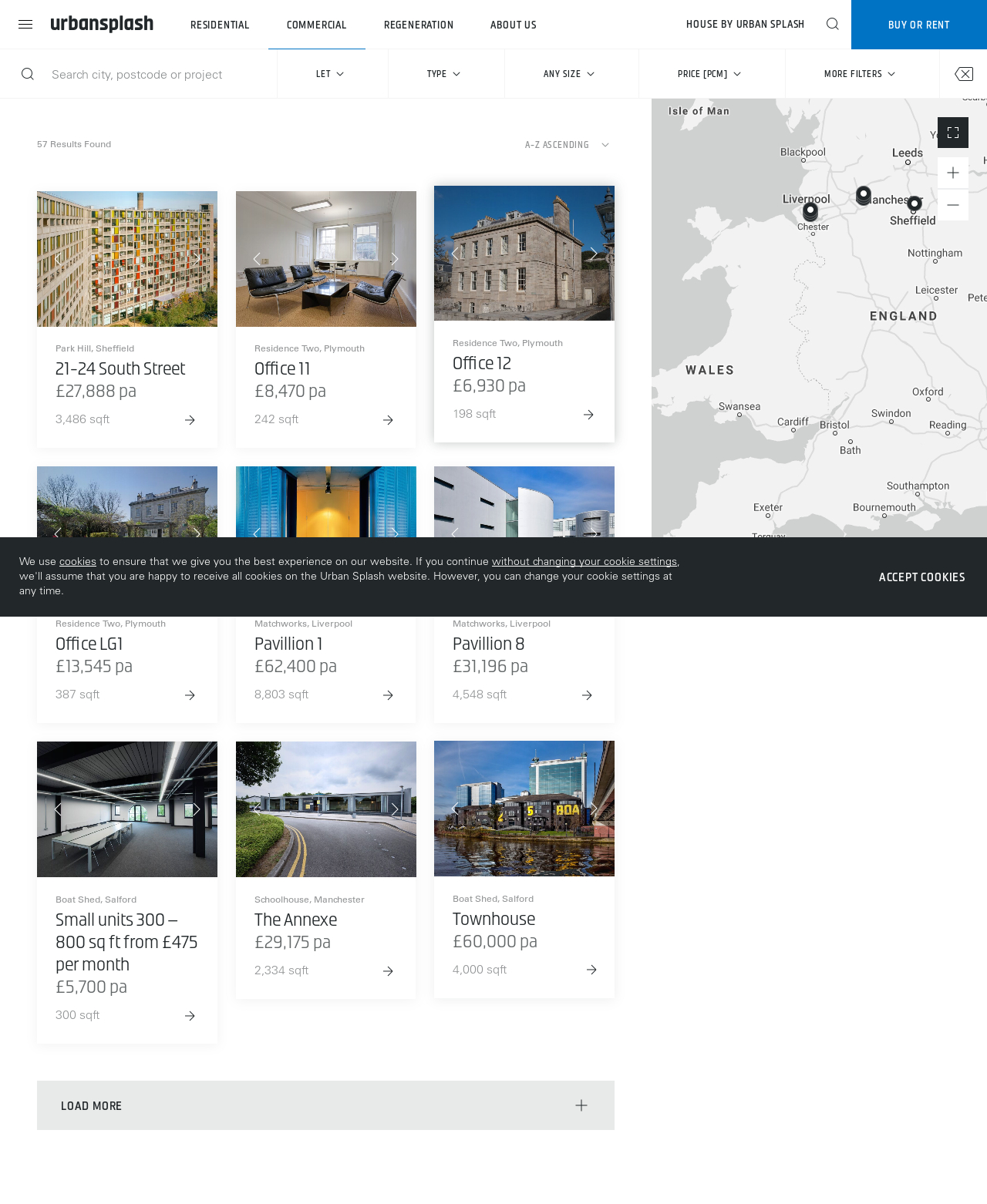
Task: Open the A-Z Ascending sort dropdown
Action: coord(567,145)
